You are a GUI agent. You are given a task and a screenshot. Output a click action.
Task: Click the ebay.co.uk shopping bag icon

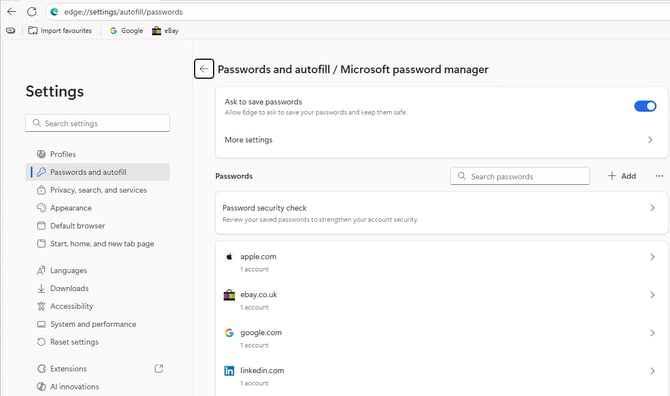click(229, 295)
